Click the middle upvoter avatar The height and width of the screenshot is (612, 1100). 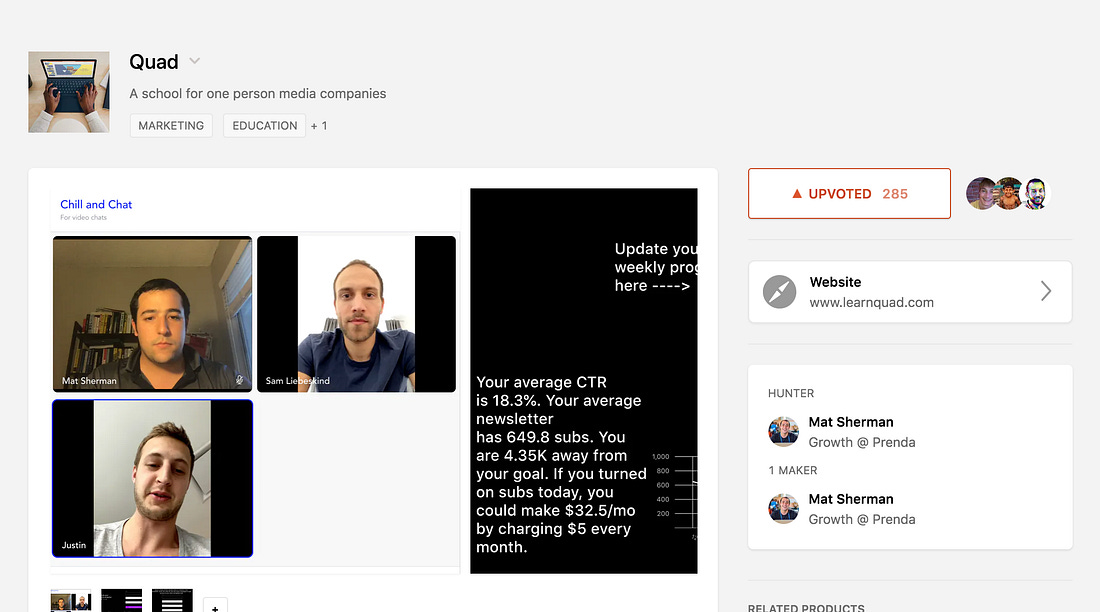point(1010,193)
